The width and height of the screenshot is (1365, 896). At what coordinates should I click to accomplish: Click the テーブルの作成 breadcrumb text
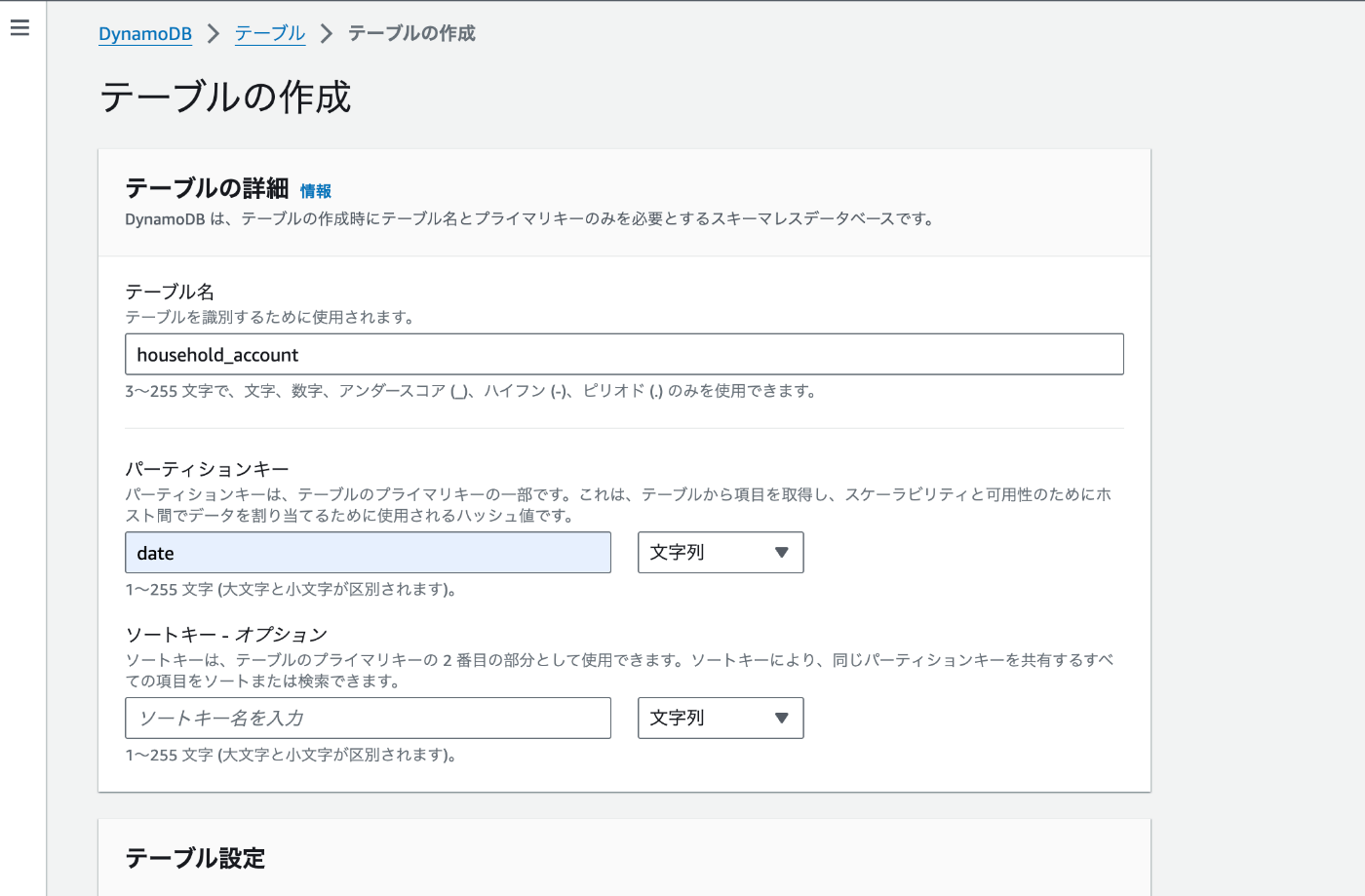click(x=411, y=33)
